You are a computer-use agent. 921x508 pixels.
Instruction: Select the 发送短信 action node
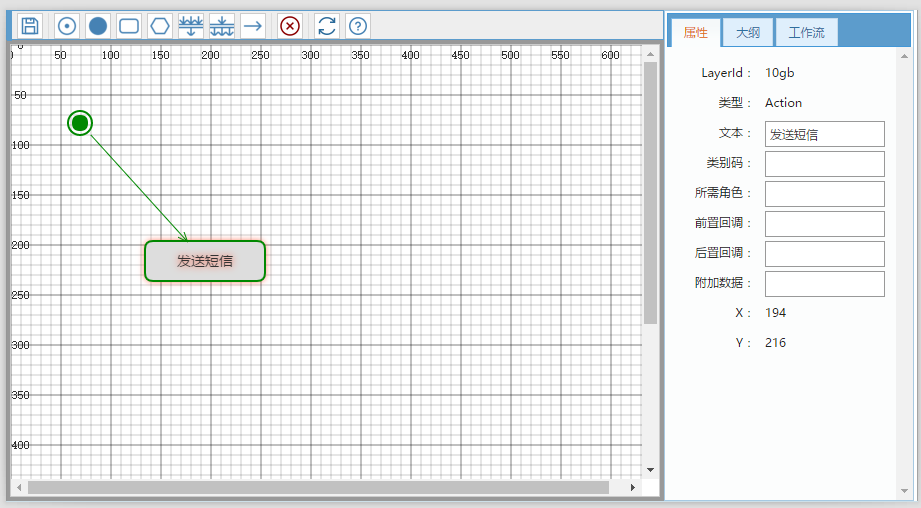205,261
